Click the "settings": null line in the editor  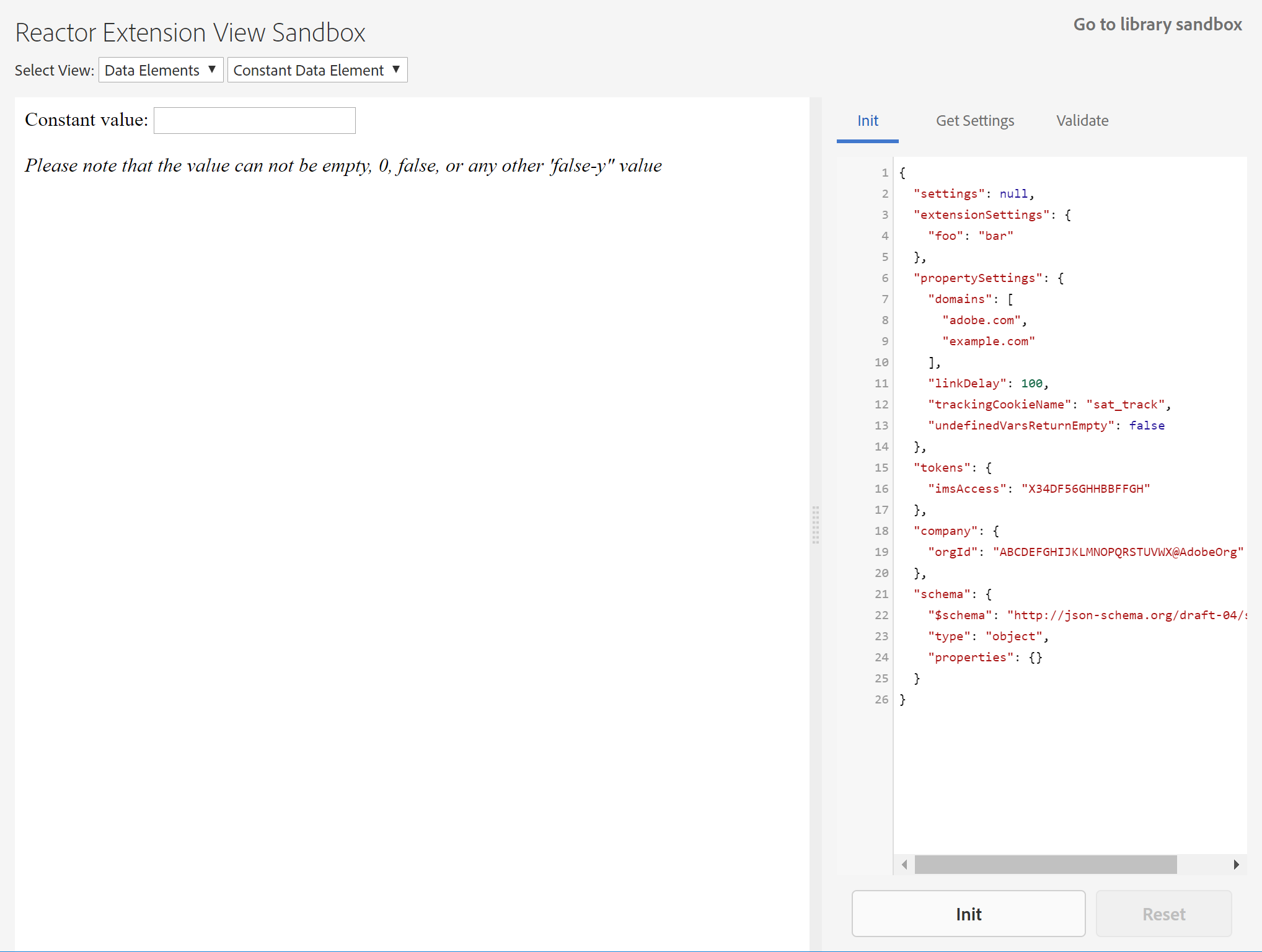point(973,194)
